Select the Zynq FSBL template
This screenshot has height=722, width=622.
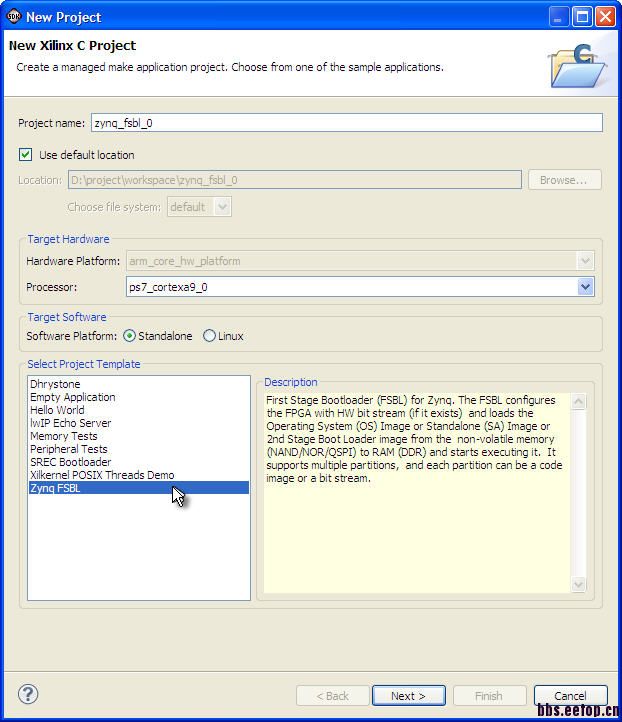(139, 488)
